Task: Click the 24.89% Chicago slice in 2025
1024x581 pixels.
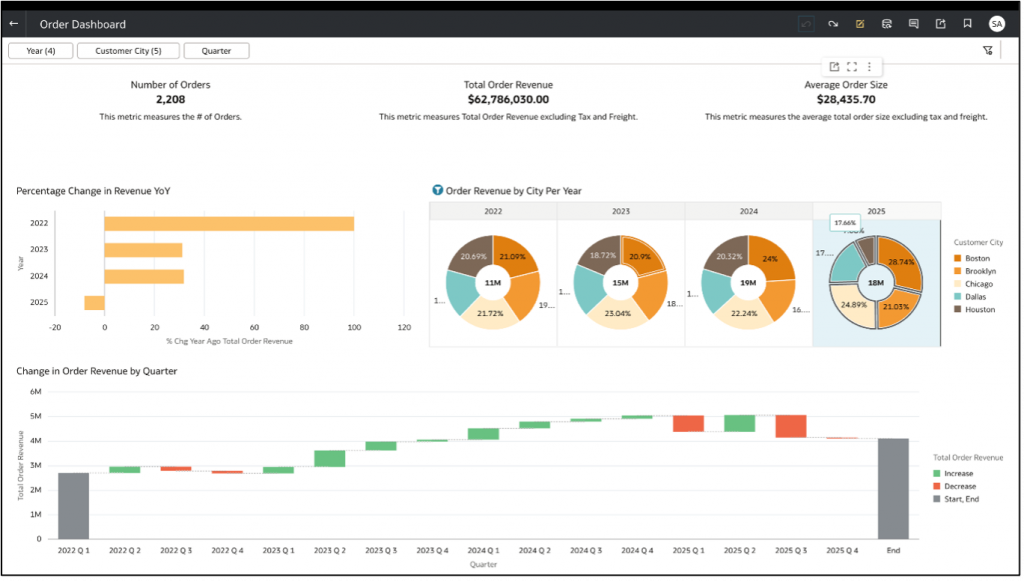Action: 854,305
